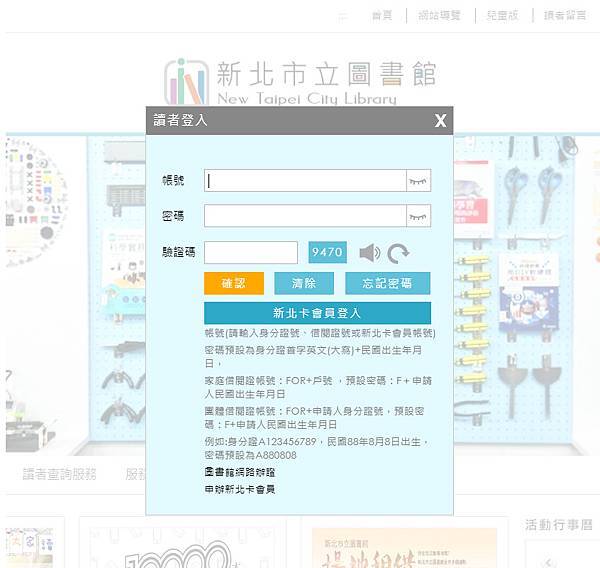The height and width of the screenshot is (568, 600).
Task: Open 活動行事曆 events calendar heading
Action: (558, 525)
